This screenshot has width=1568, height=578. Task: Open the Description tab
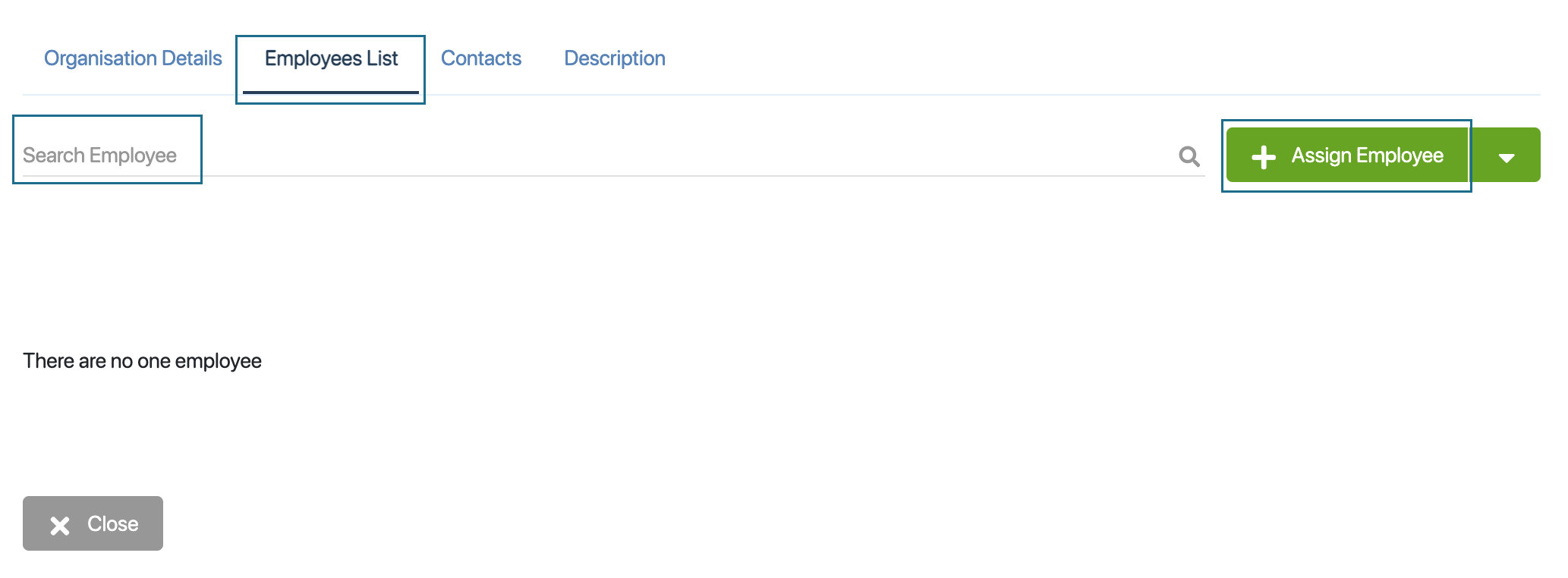click(x=615, y=58)
